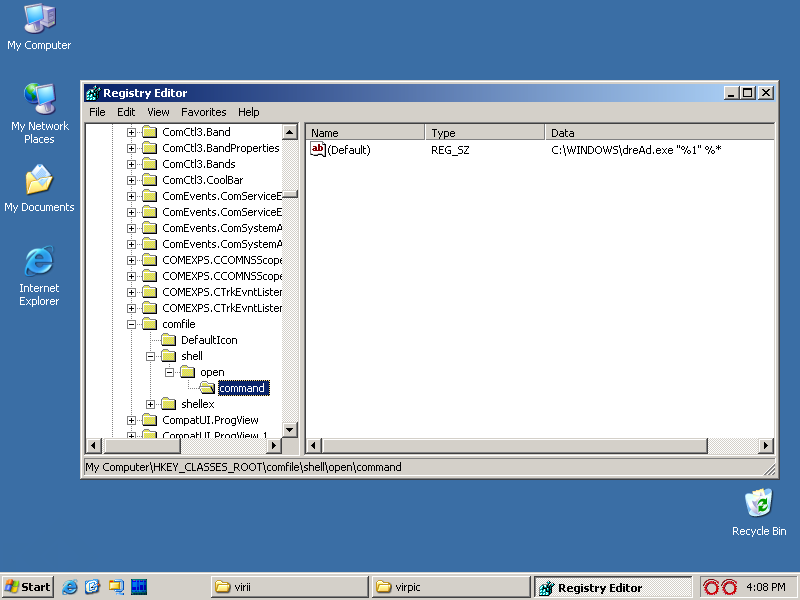Select the comfile folder icon
This screenshot has width=800, height=600.
click(x=149, y=324)
